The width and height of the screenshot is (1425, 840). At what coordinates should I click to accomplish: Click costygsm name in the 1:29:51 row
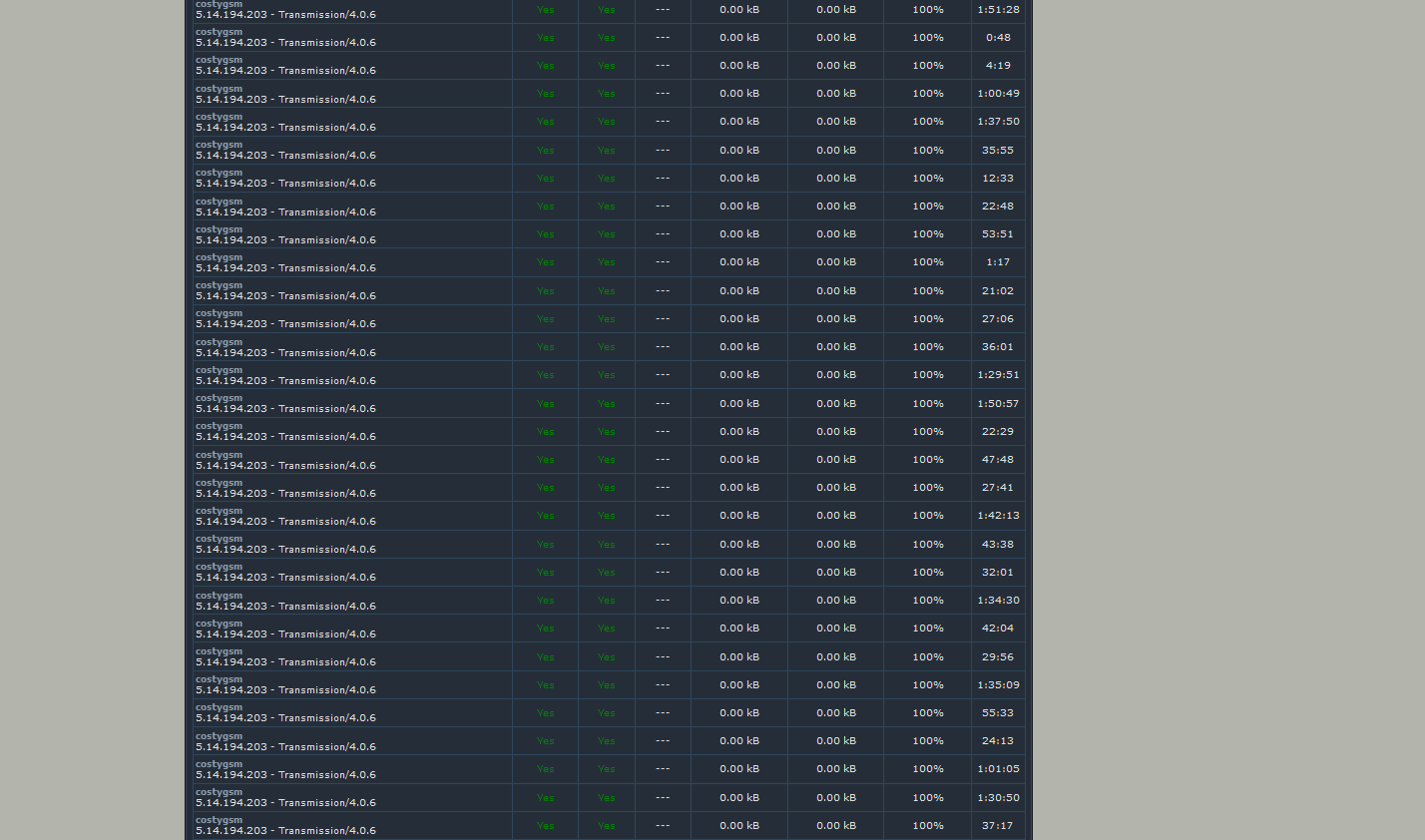click(x=219, y=370)
